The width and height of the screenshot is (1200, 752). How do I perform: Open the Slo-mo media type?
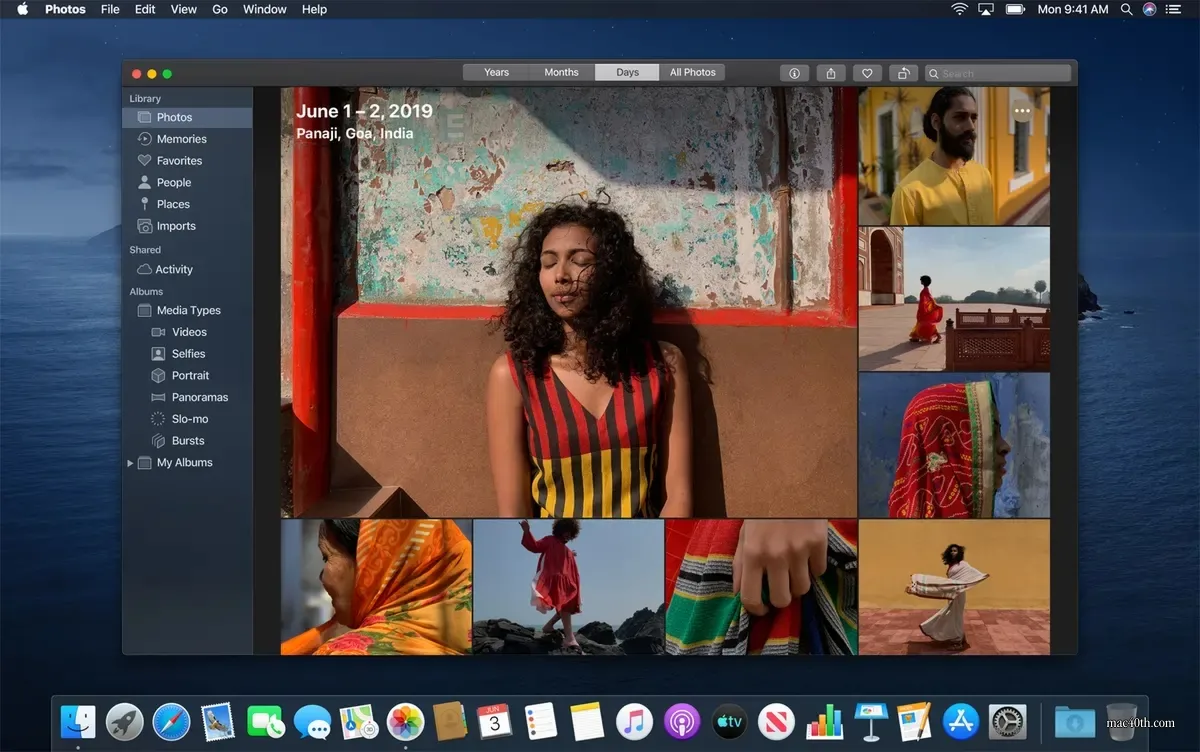point(188,418)
